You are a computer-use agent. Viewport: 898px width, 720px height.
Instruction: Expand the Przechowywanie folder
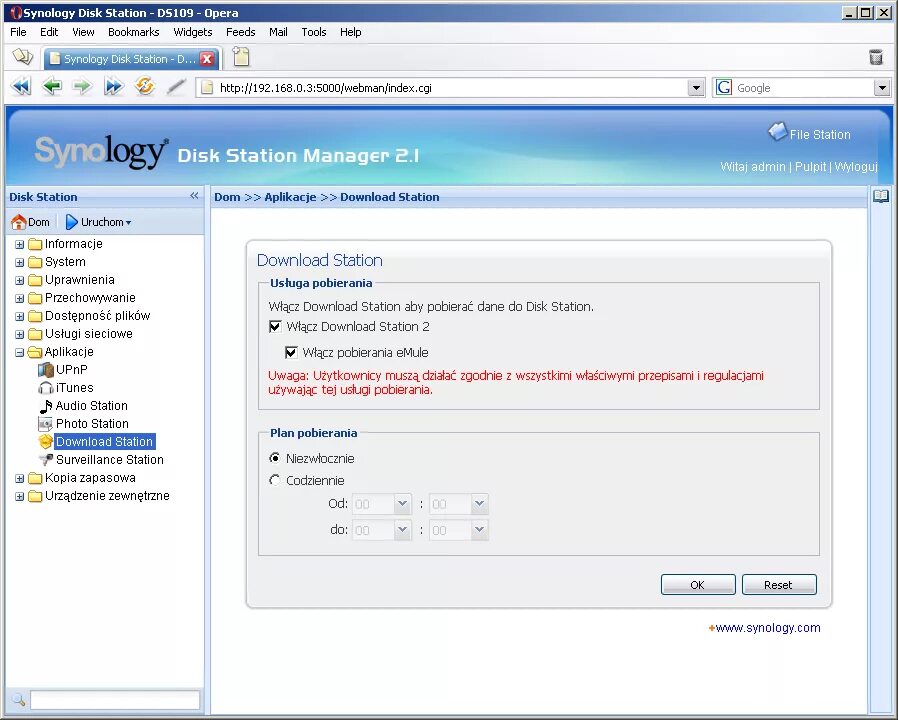[19, 298]
